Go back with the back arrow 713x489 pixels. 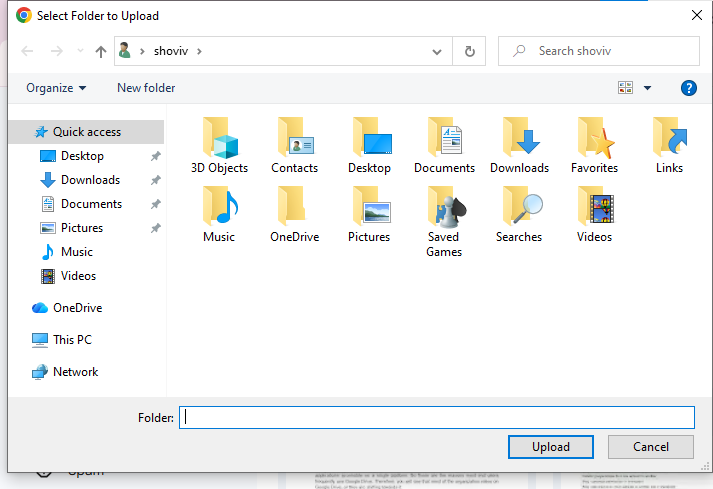tap(27, 51)
